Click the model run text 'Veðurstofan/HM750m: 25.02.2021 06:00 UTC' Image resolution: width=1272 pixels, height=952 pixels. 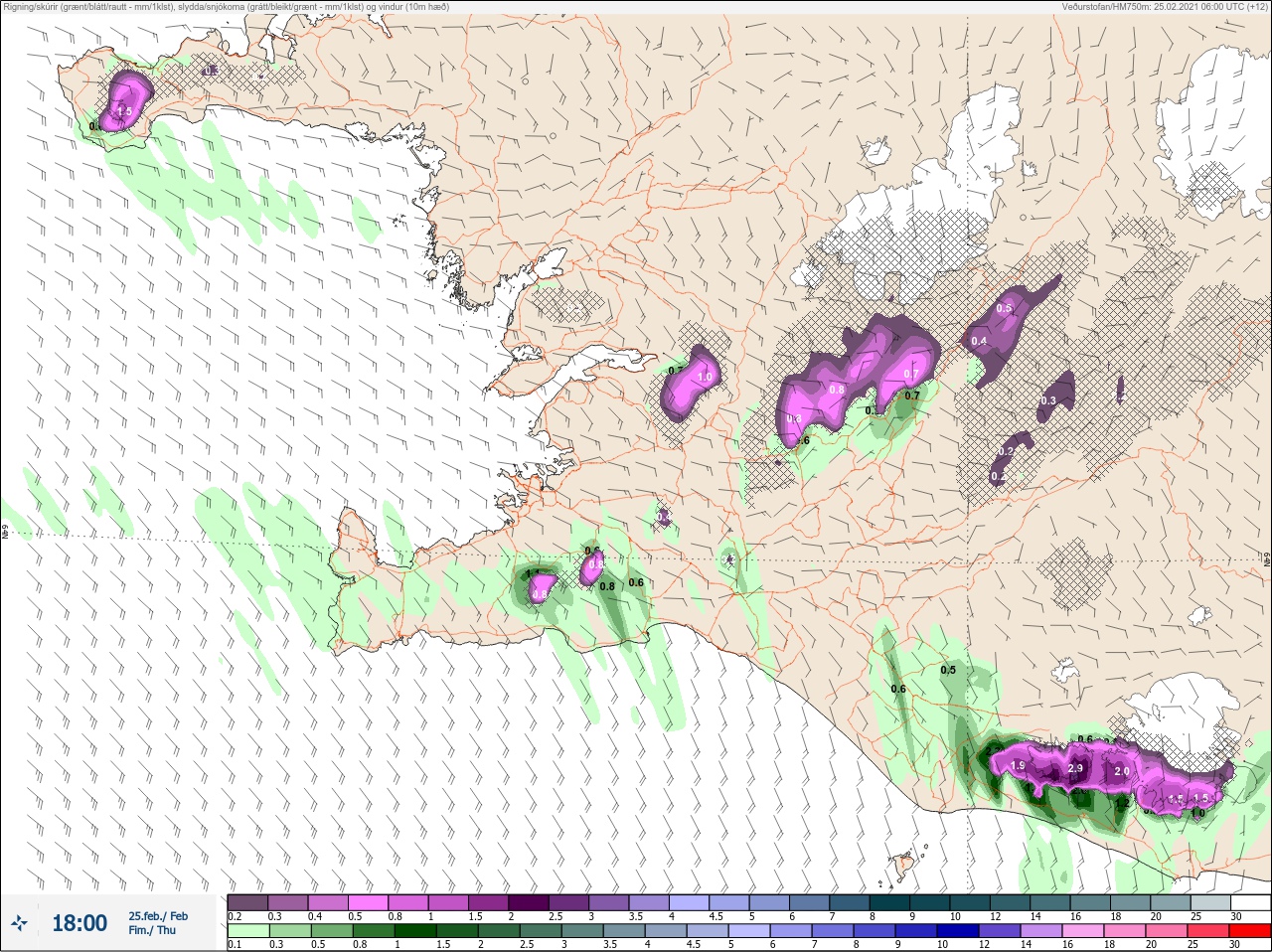pyautogui.click(x=1150, y=7)
